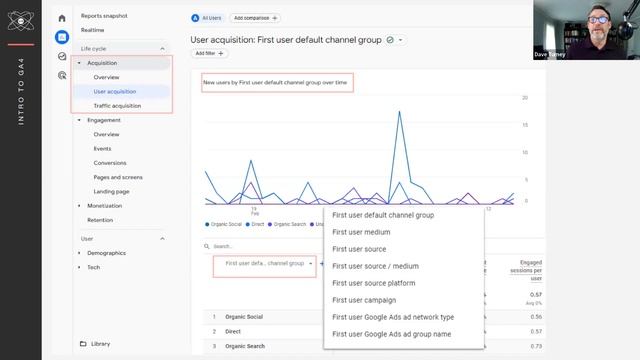Click the chart's tallest peak
The height and width of the screenshot is (360, 640).
(x=399, y=111)
